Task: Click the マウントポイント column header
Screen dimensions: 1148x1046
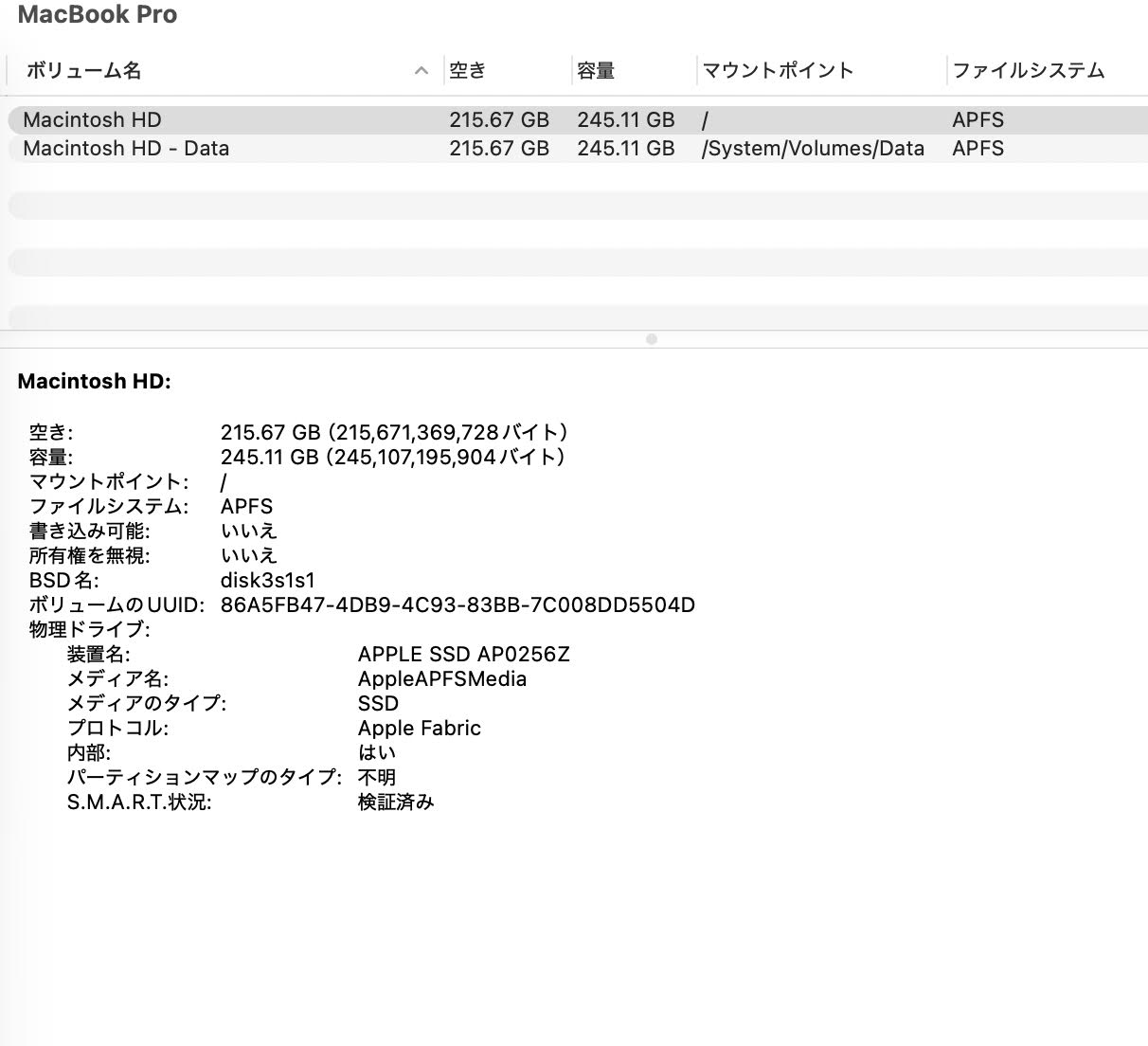Action: (x=777, y=70)
